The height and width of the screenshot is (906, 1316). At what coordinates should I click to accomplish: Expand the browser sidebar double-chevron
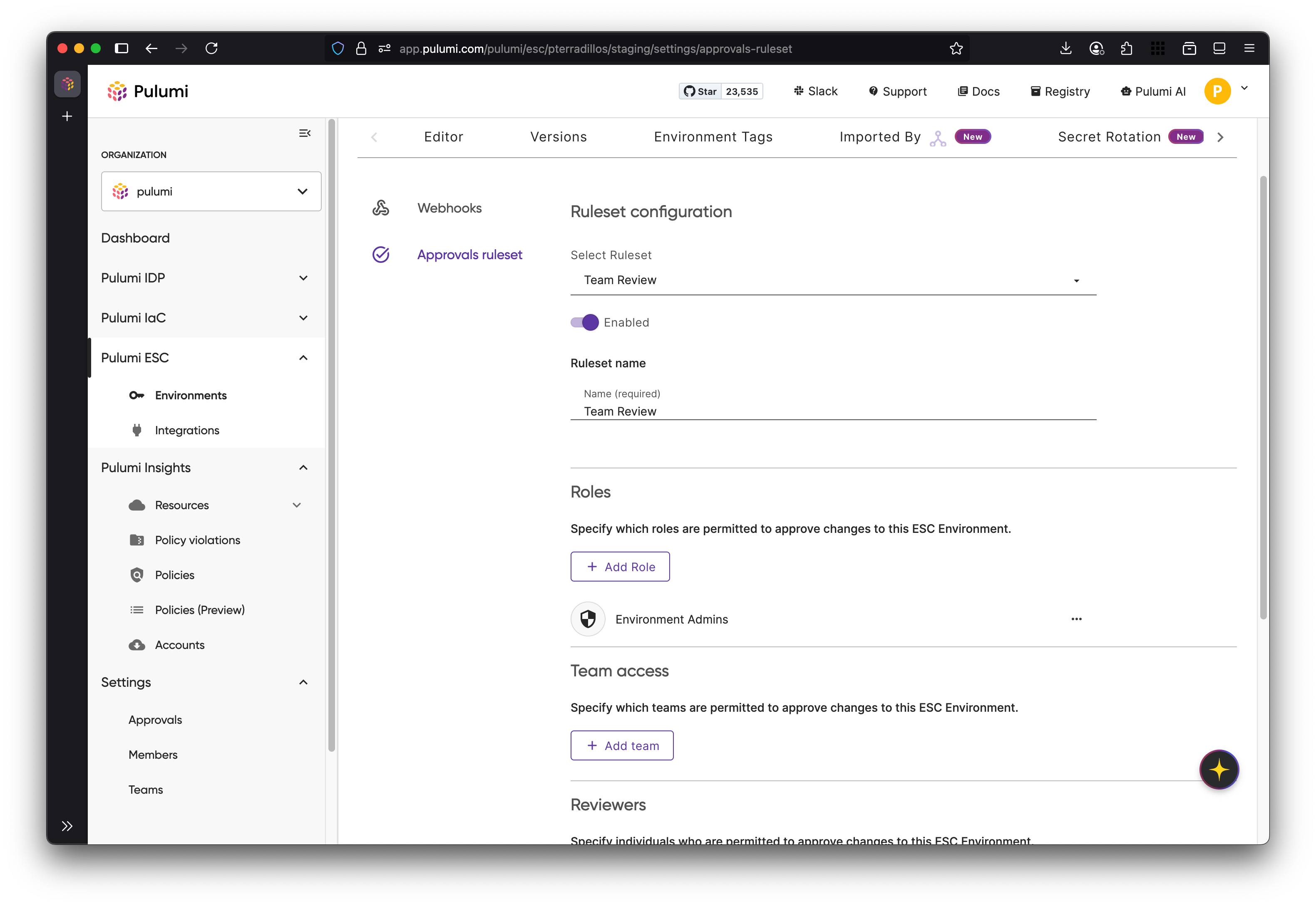click(x=67, y=826)
